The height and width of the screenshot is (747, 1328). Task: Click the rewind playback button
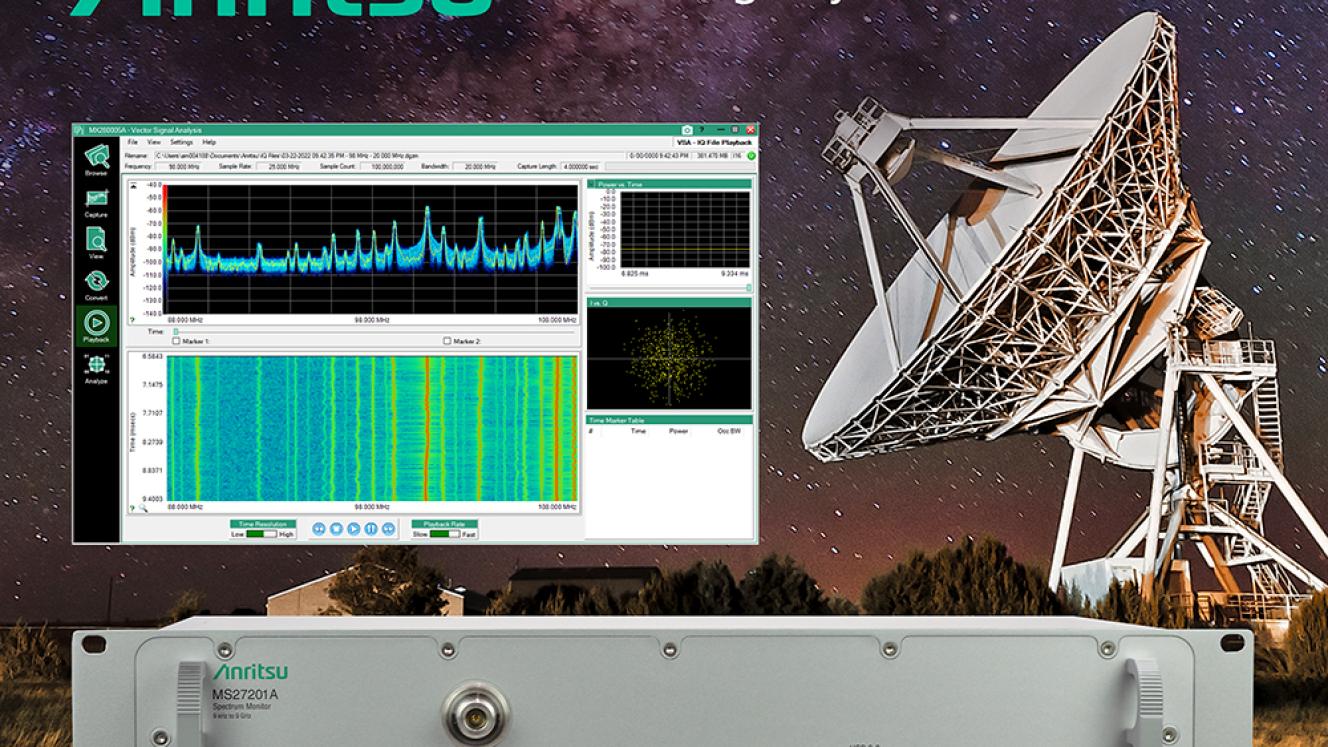point(319,529)
